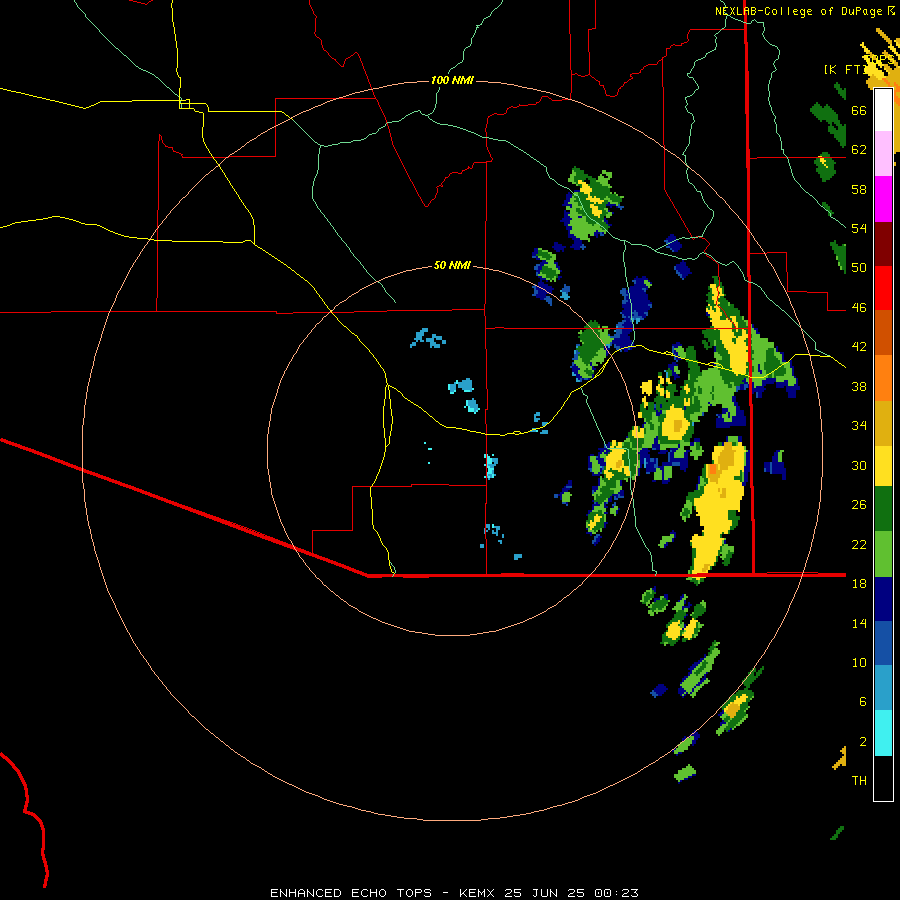This screenshot has height=900, width=900.
Task: Click the "ENHANCED ECHO TOPS - KEMX" caption
Action: click(x=384, y=893)
